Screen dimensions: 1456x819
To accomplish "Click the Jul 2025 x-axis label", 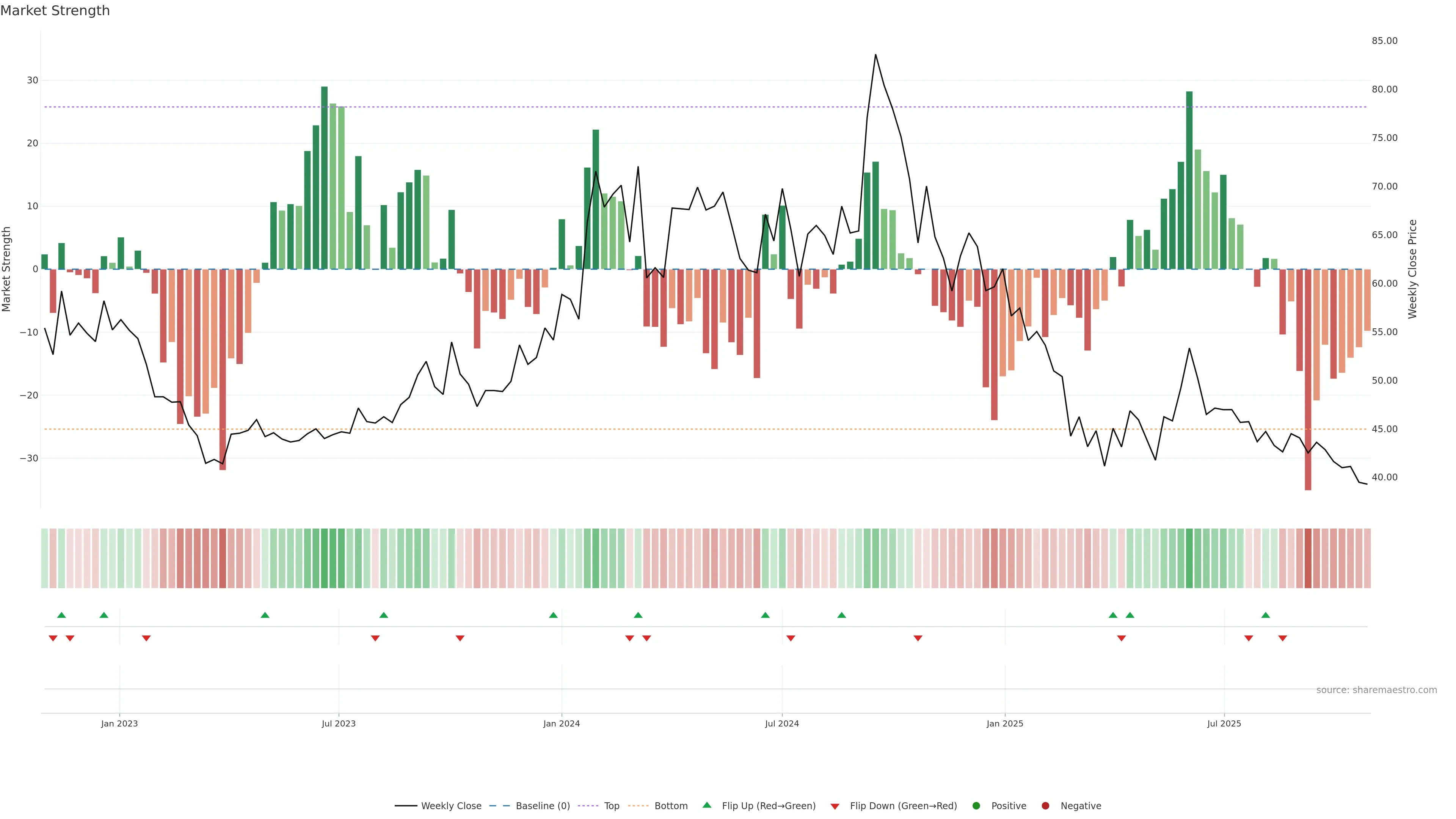I will click(1224, 723).
